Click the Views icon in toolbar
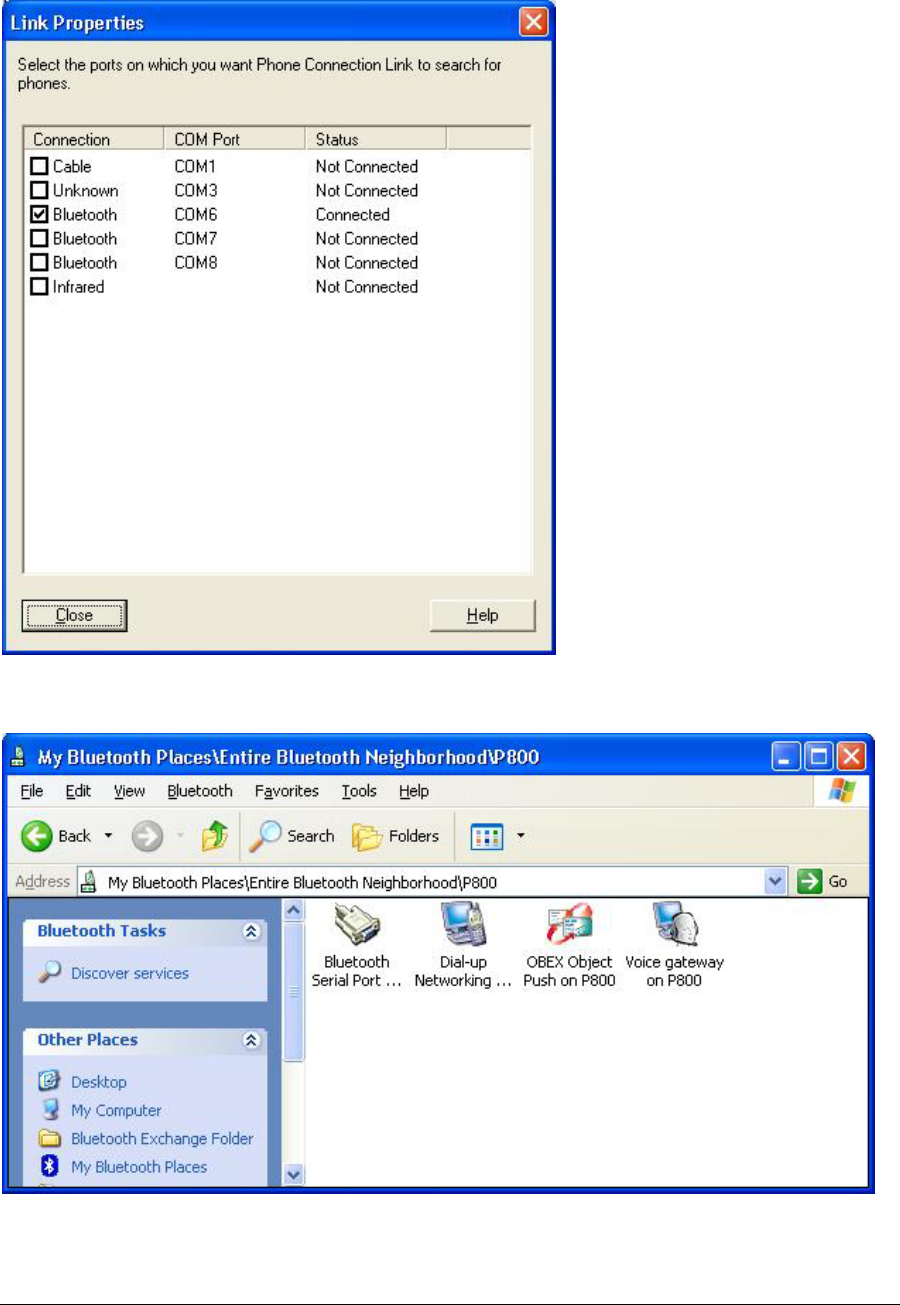 pos(488,836)
